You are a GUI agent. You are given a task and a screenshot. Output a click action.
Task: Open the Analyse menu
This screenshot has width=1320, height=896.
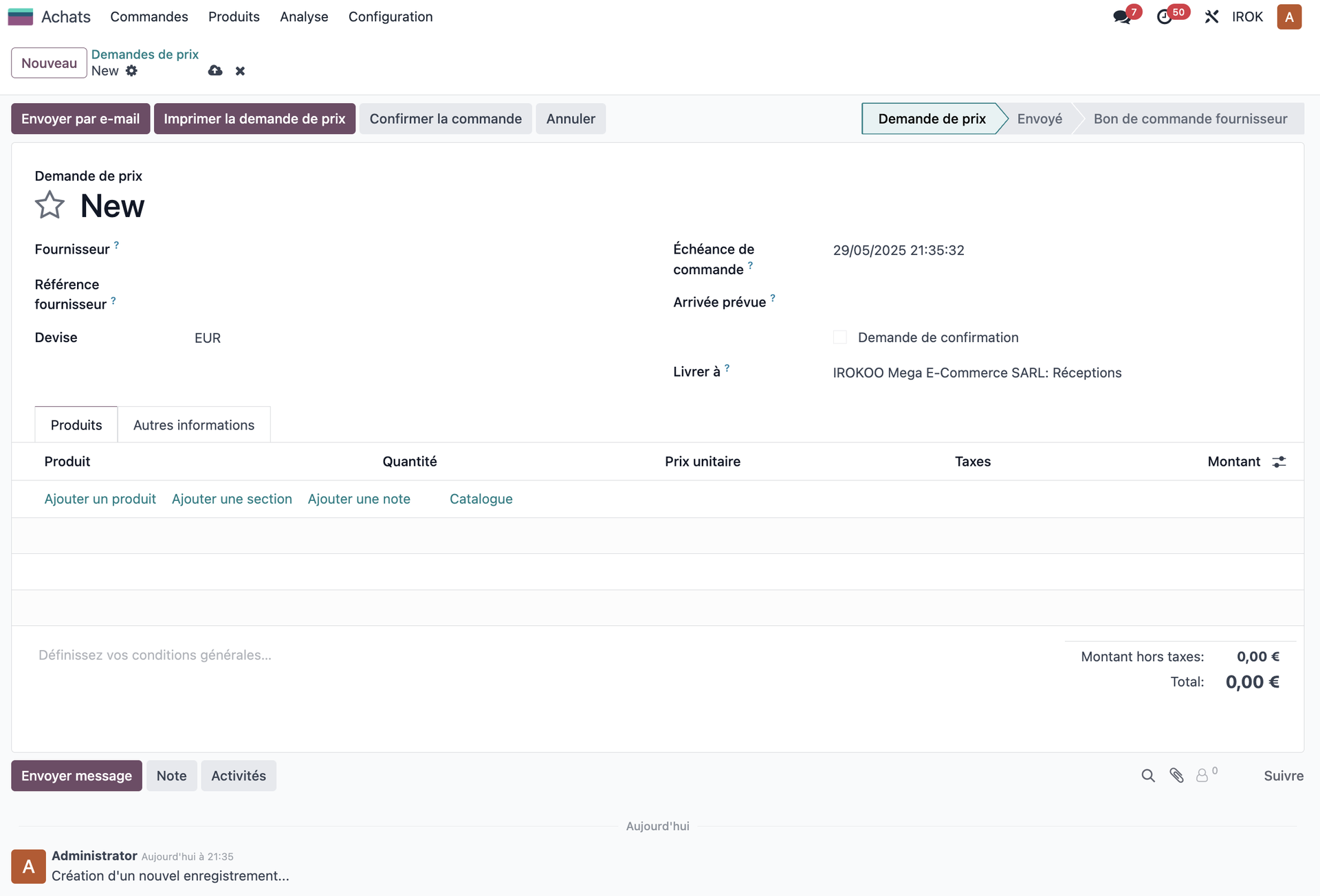304,16
